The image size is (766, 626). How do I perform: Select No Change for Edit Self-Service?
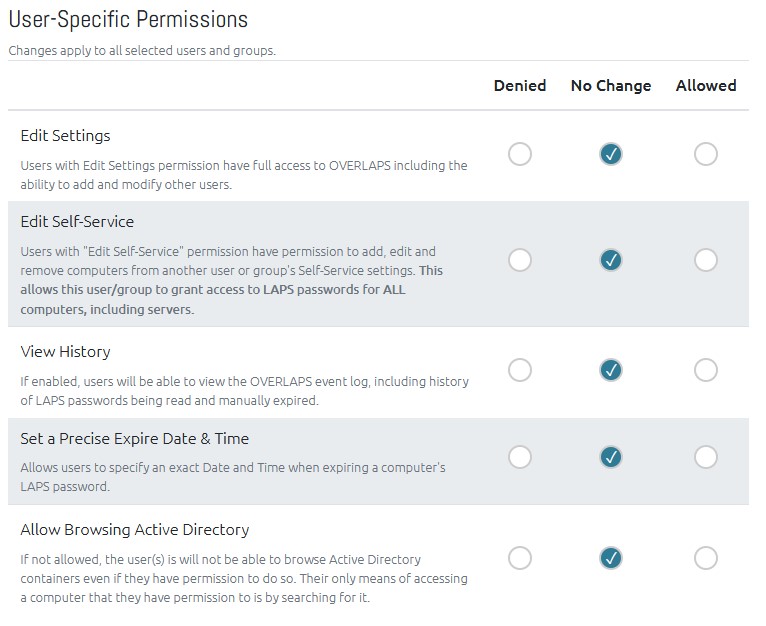(x=611, y=260)
